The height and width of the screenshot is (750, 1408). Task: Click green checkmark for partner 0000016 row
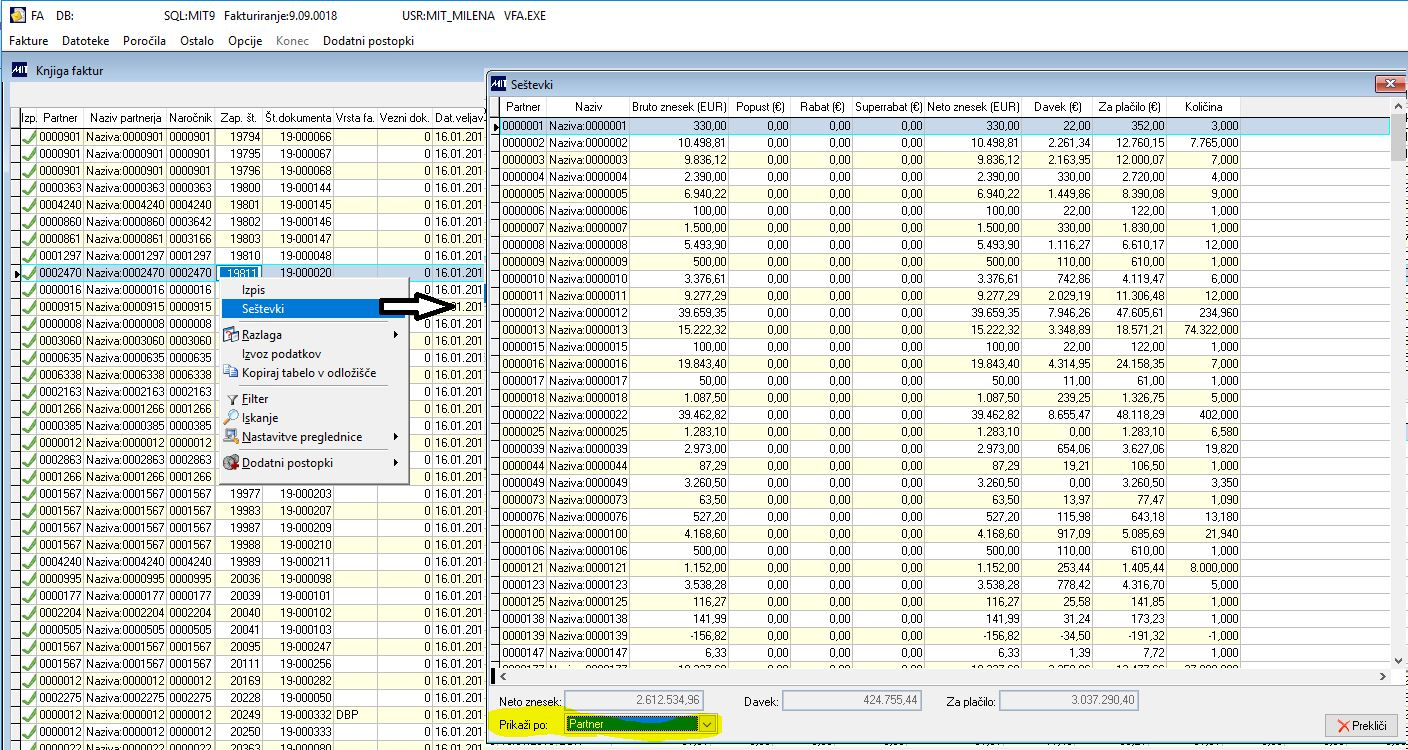coord(29,290)
